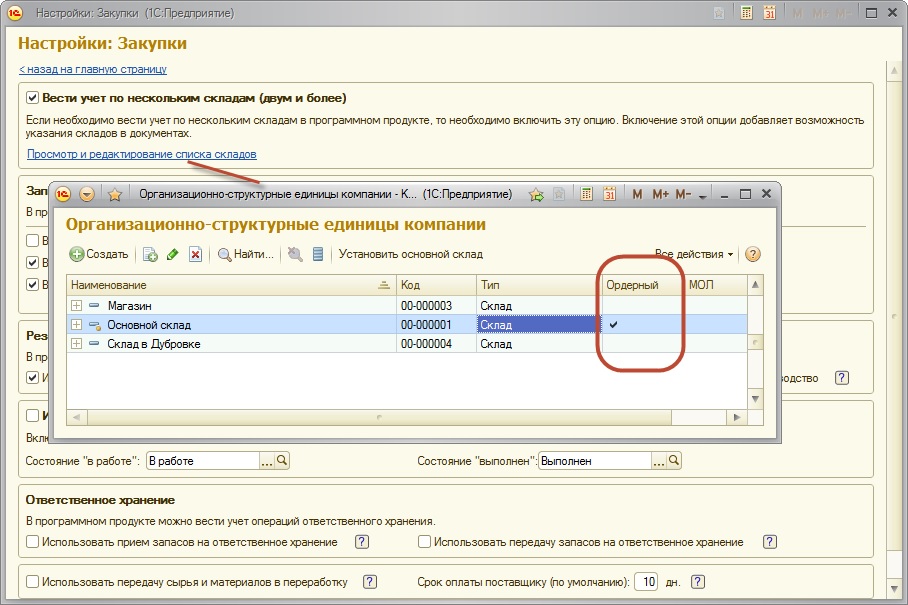Screen dimensions: 908x605
Task: Open the Все действия dropdown menu
Action: [x=694, y=254]
